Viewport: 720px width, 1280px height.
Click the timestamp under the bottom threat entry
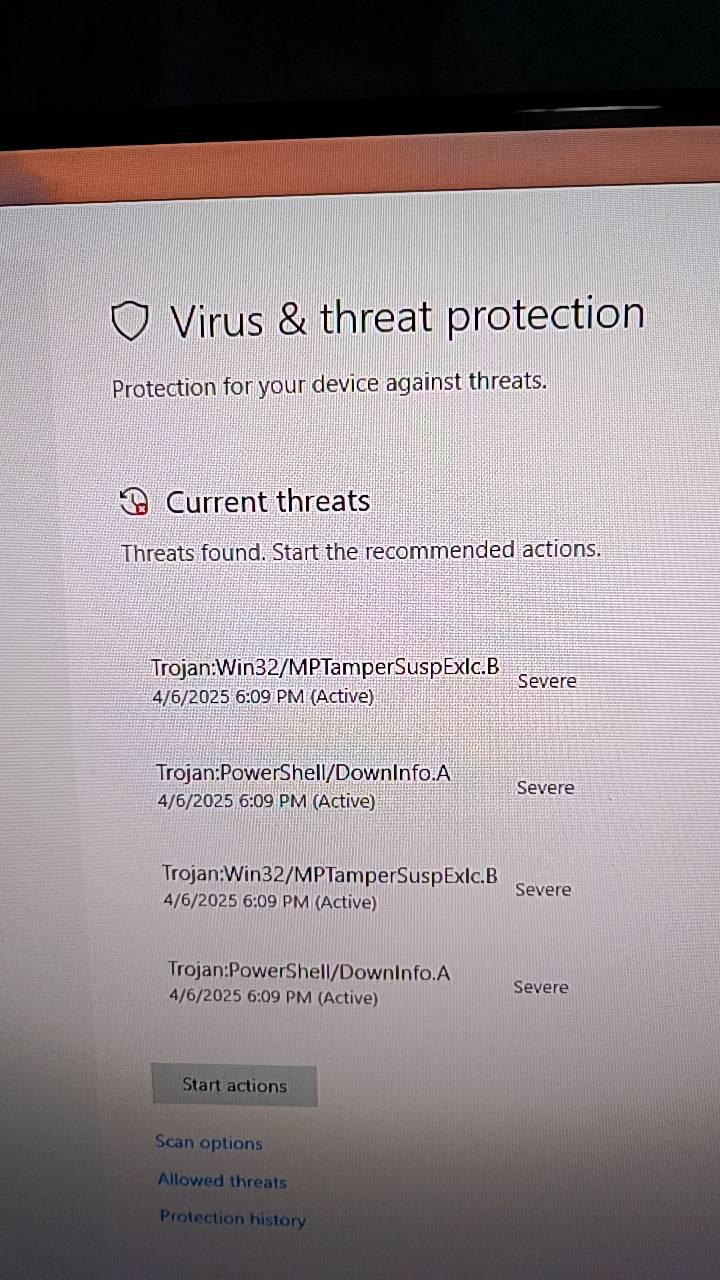(x=274, y=997)
